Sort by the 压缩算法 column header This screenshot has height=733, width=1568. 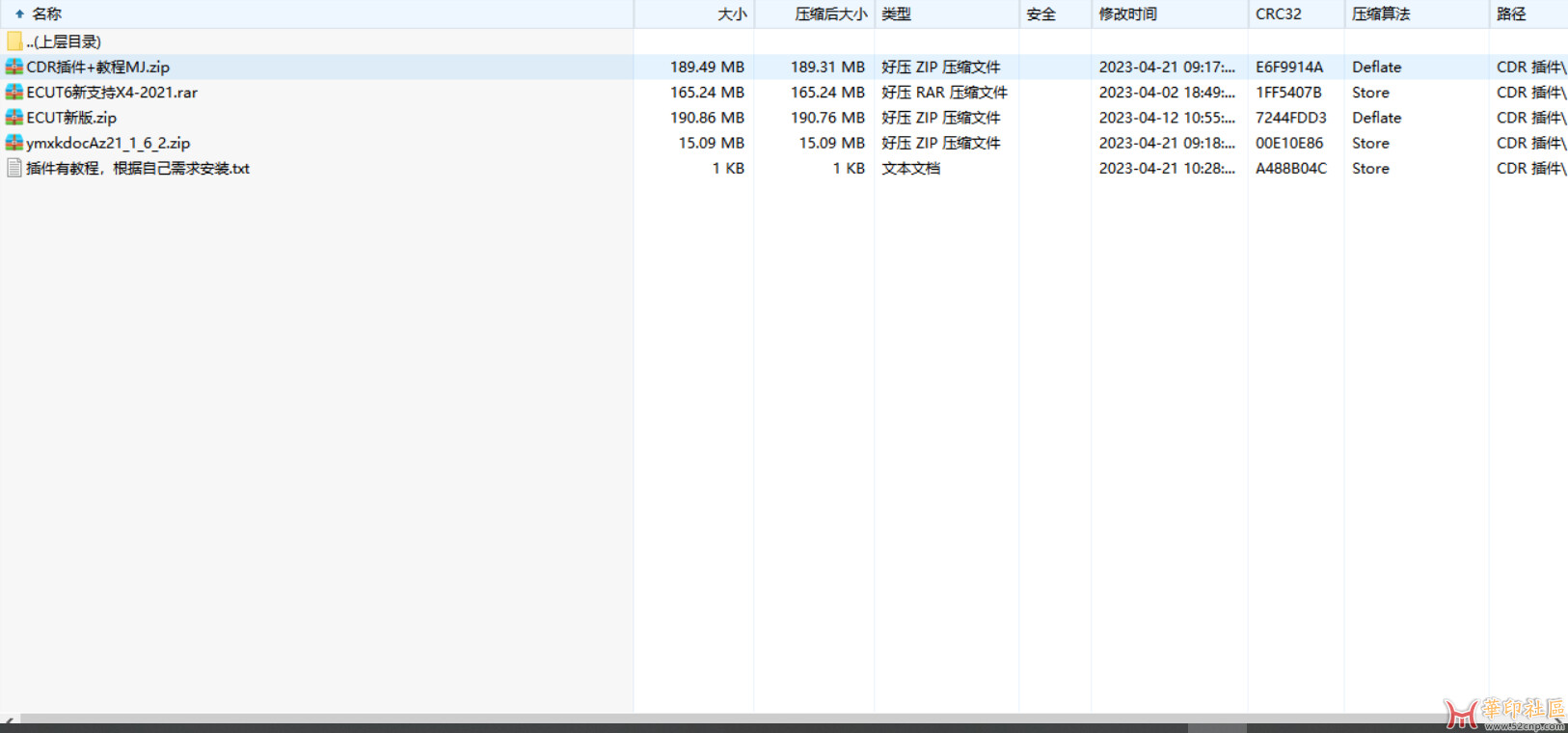pos(1417,14)
